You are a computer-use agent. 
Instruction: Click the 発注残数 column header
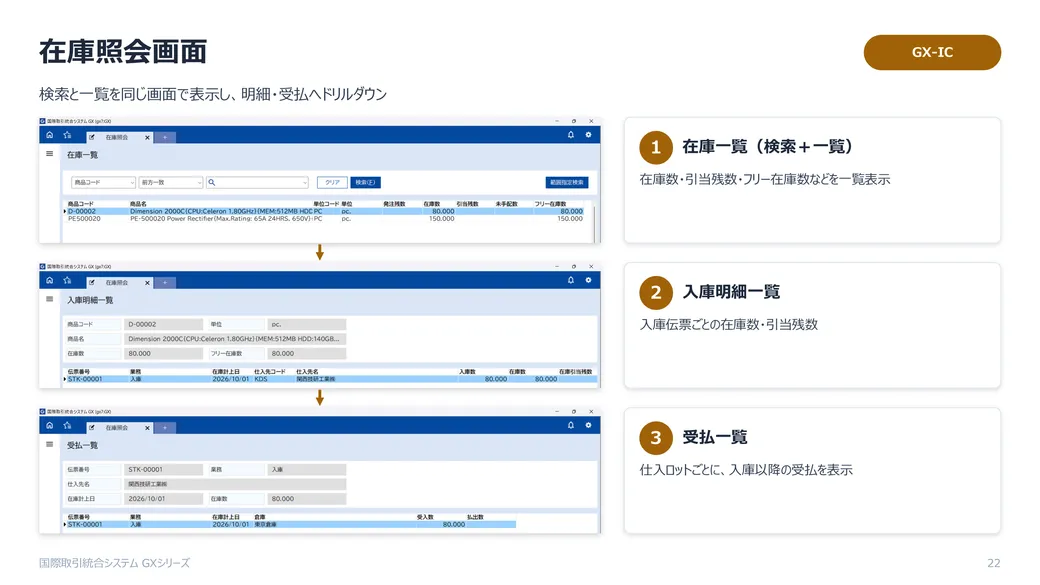[x=394, y=204]
